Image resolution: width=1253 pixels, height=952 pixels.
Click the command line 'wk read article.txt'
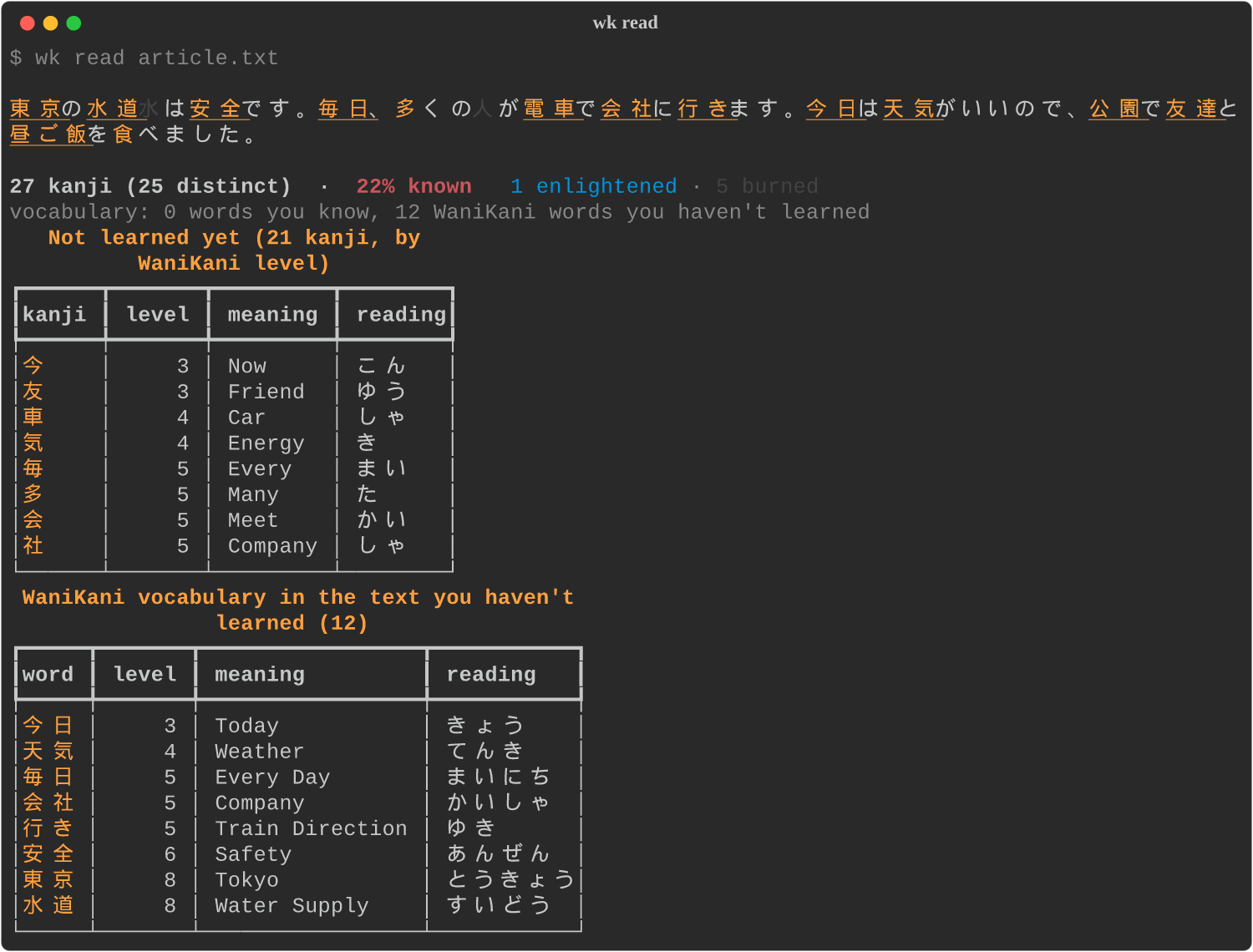(x=156, y=58)
